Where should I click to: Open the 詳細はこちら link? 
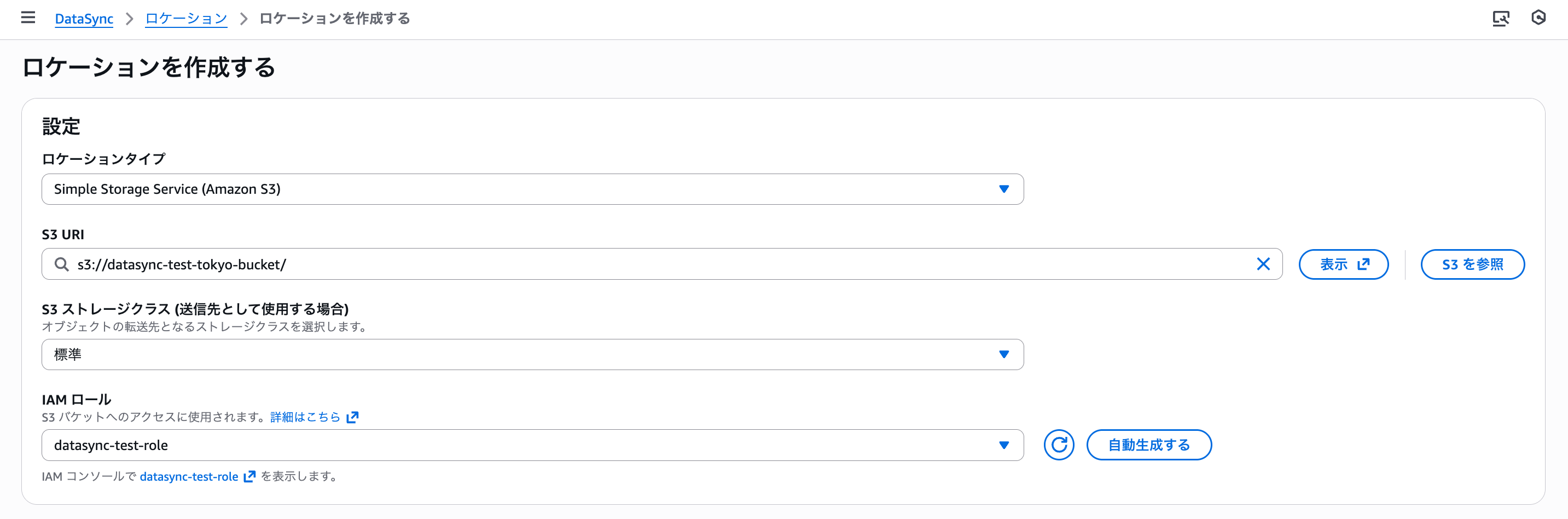coord(305,417)
